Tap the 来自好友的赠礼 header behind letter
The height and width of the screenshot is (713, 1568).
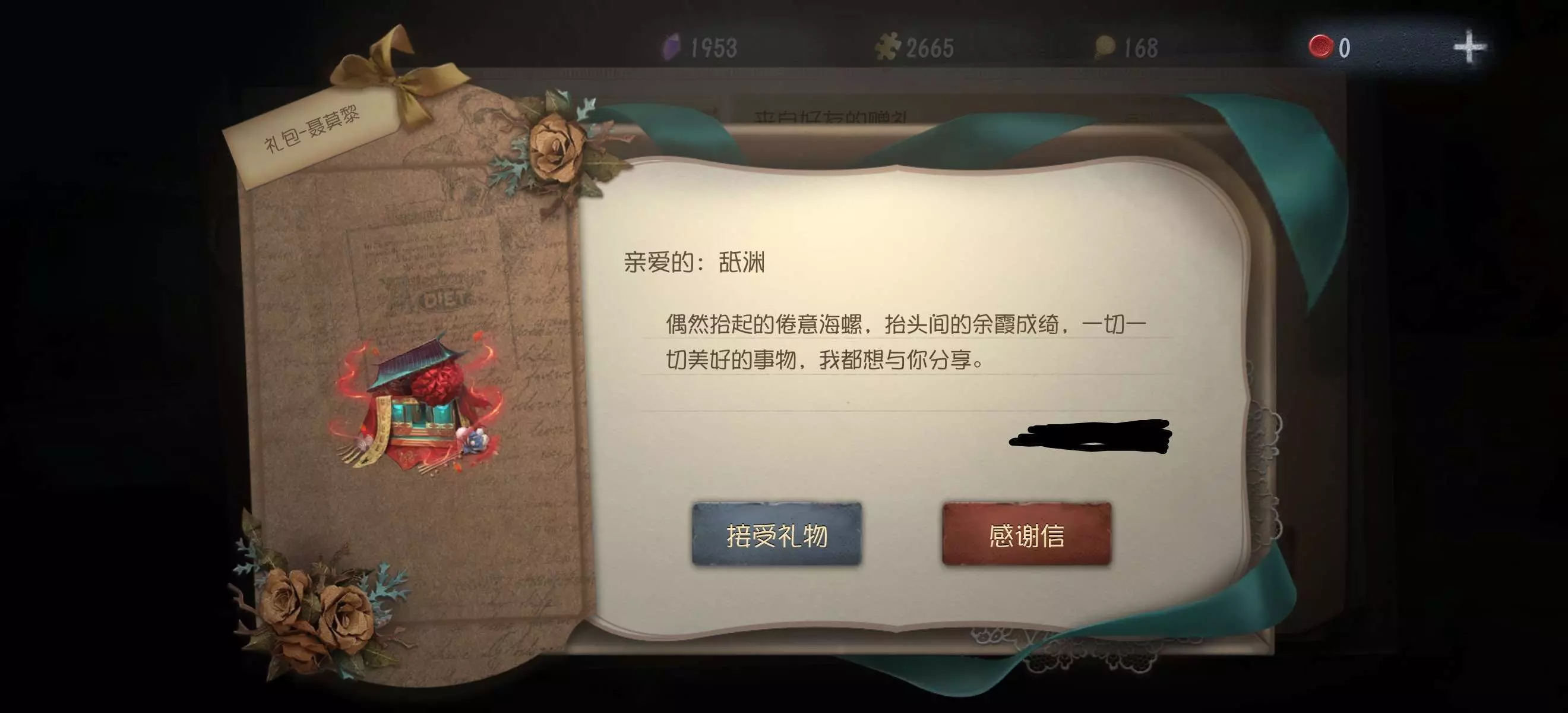[x=831, y=117]
